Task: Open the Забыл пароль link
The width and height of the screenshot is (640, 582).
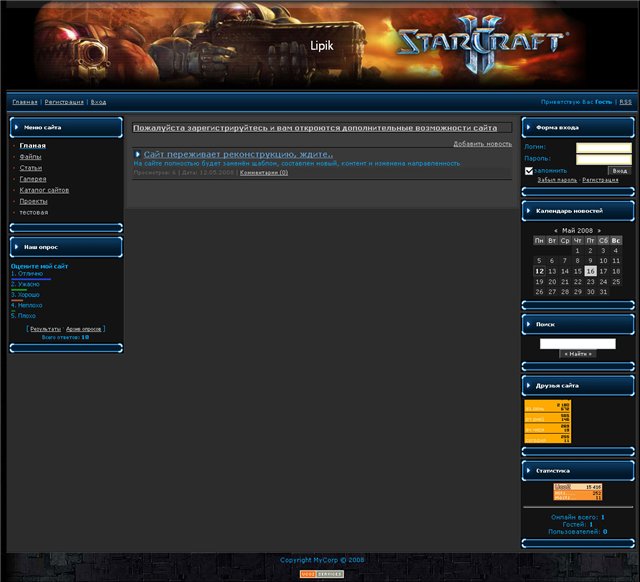Action: coord(557,180)
